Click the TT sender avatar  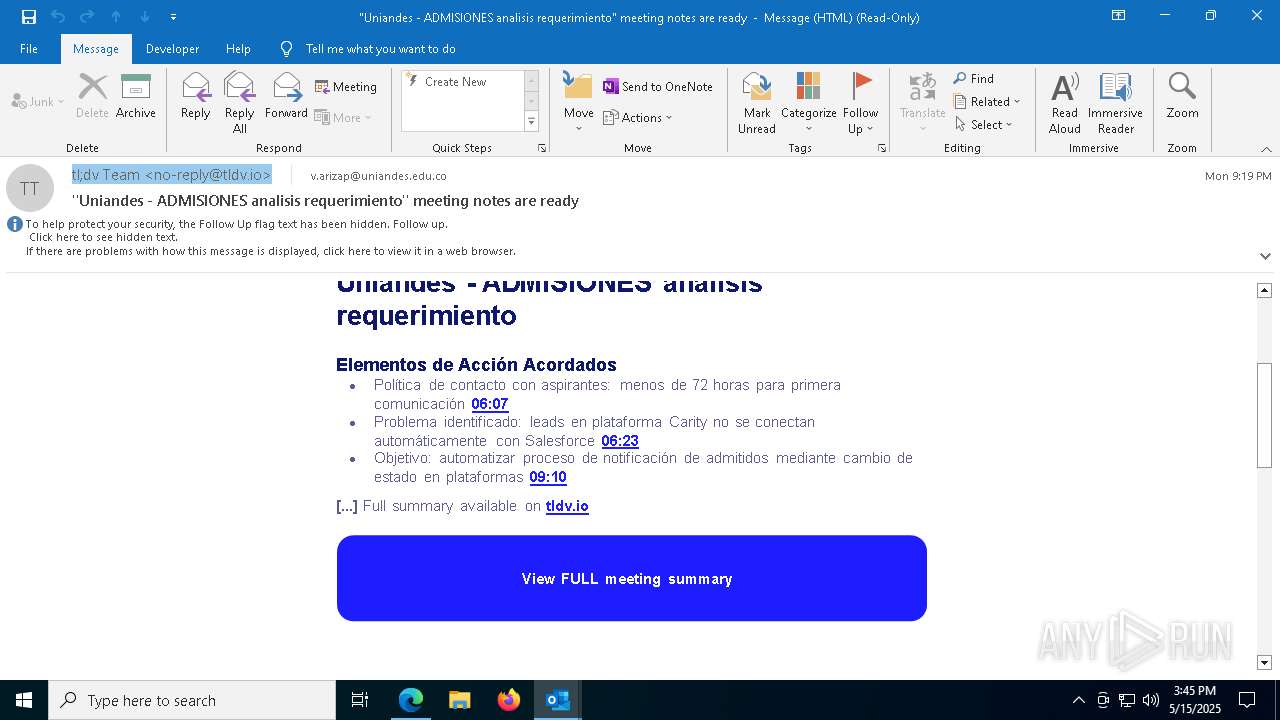click(x=30, y=188)
